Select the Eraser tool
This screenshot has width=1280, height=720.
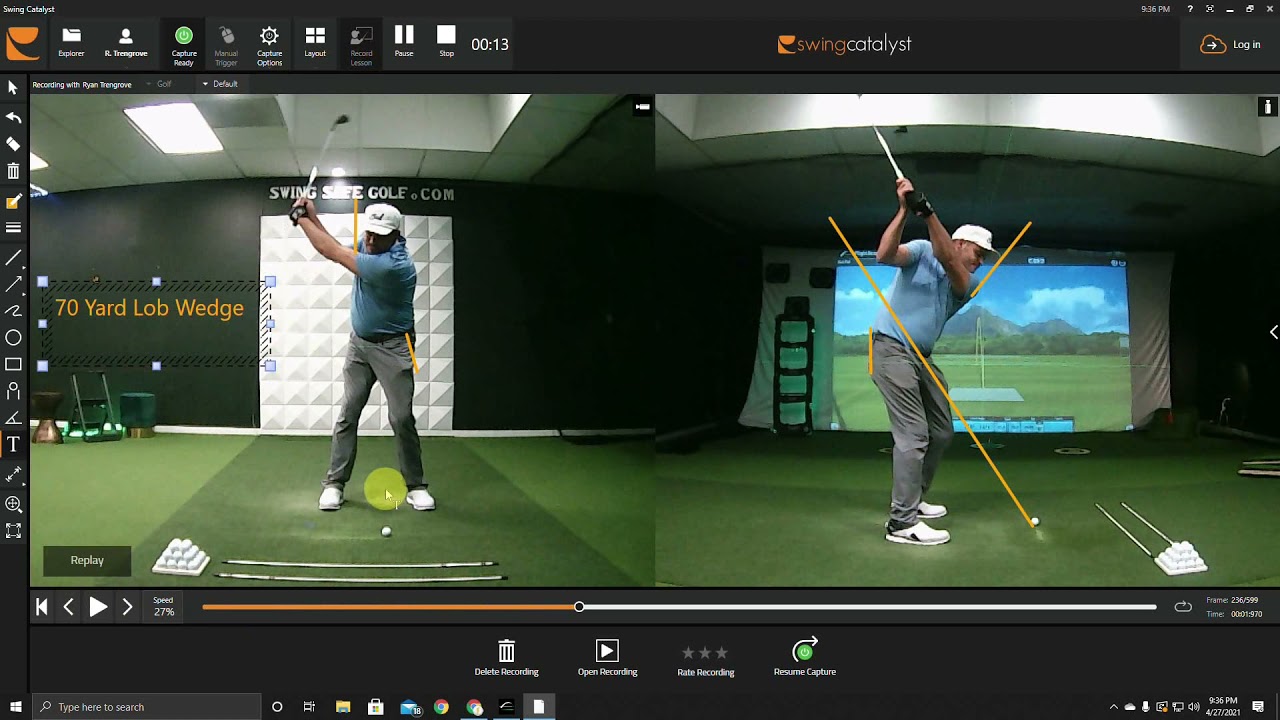point(13,144)
